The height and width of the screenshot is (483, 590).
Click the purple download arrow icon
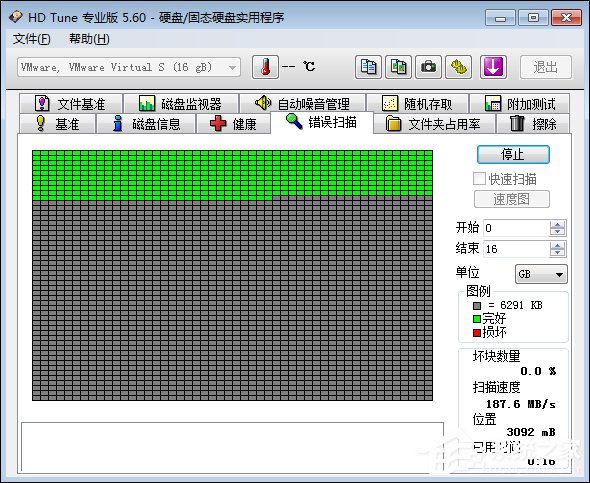point(493,67)
